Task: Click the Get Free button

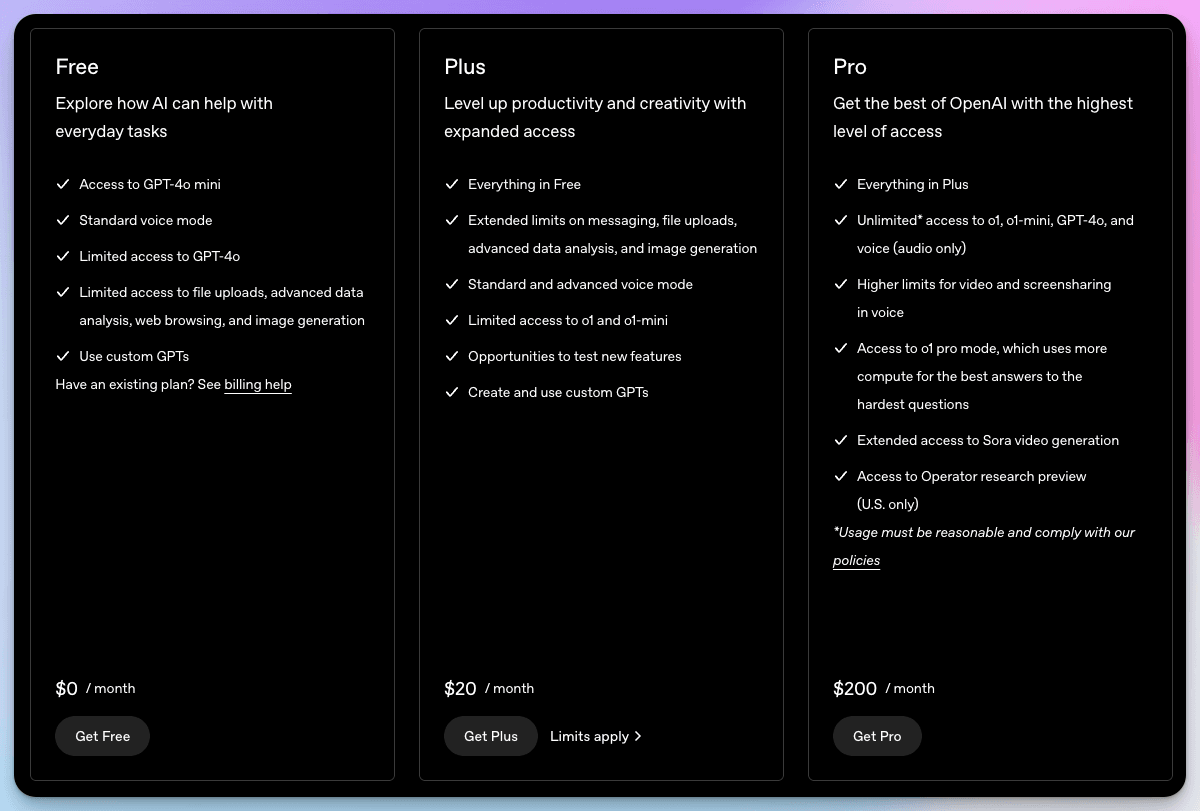Action: pyautogui.click(x=102, y=736)
